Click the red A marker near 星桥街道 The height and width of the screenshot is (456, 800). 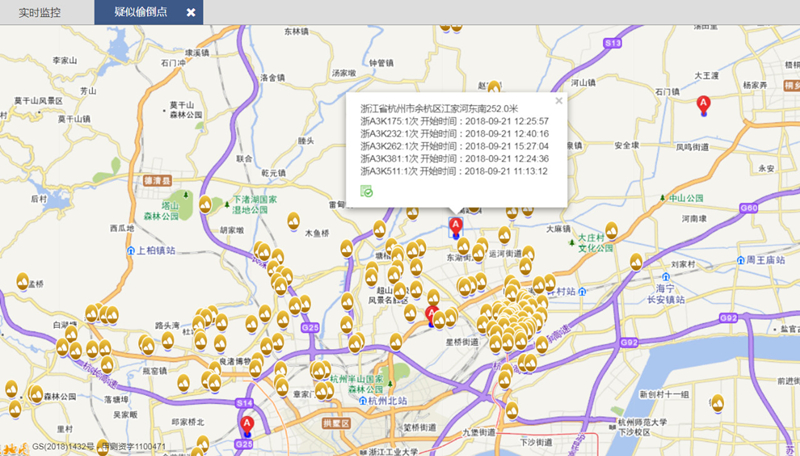(x=432, y=315)
